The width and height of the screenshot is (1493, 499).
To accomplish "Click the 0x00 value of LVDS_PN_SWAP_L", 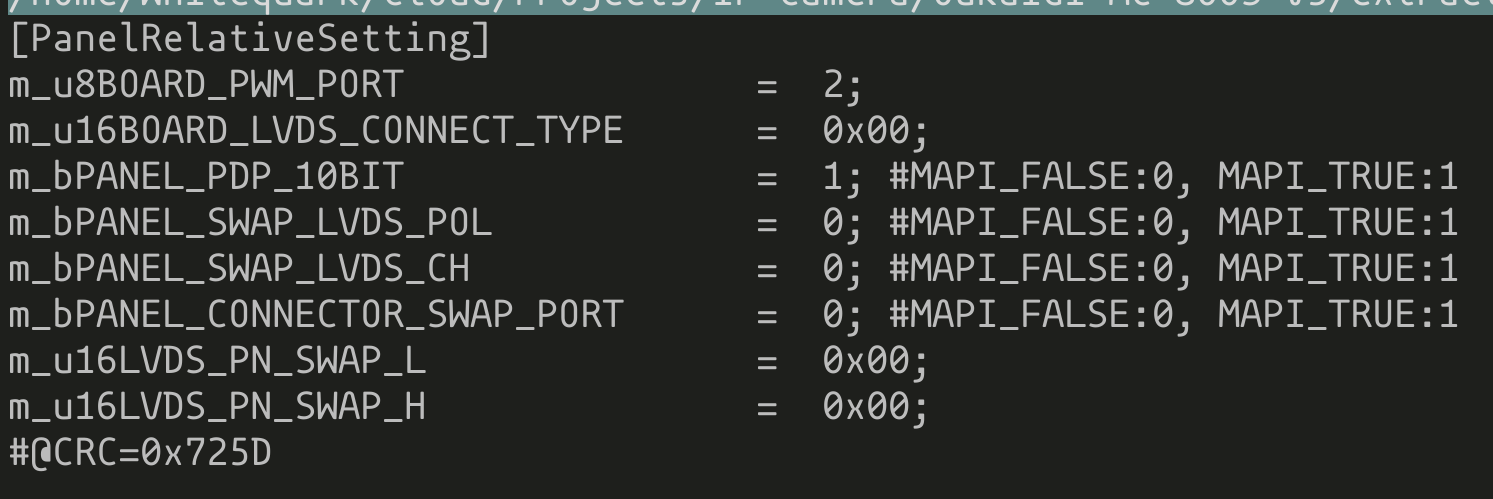I will tap(866, 360).
